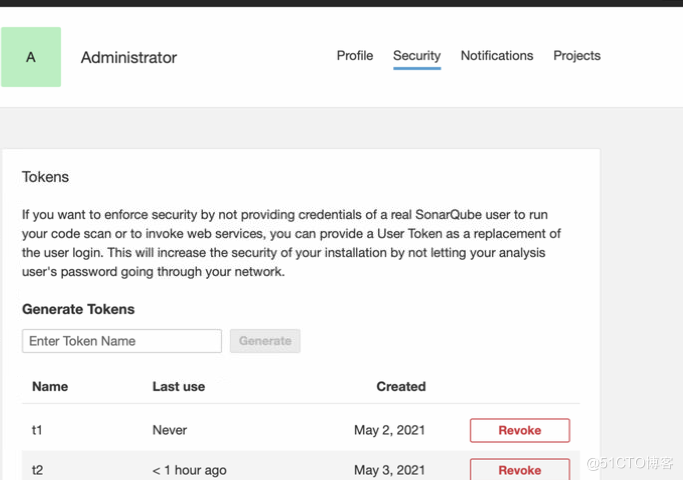Open the Profile tab
683x480 pixels.
point(354,56)
